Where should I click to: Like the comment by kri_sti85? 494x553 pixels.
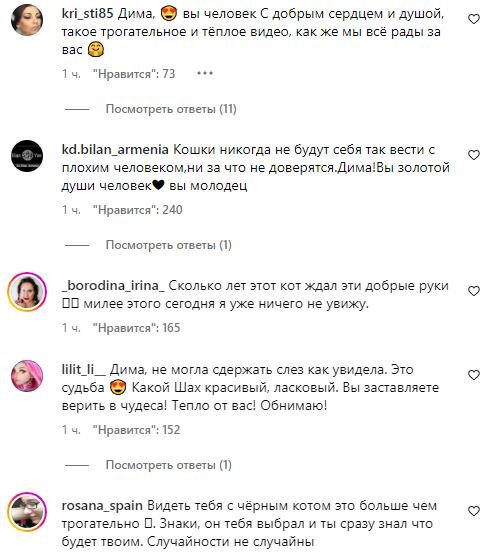[x=474, y=19]
